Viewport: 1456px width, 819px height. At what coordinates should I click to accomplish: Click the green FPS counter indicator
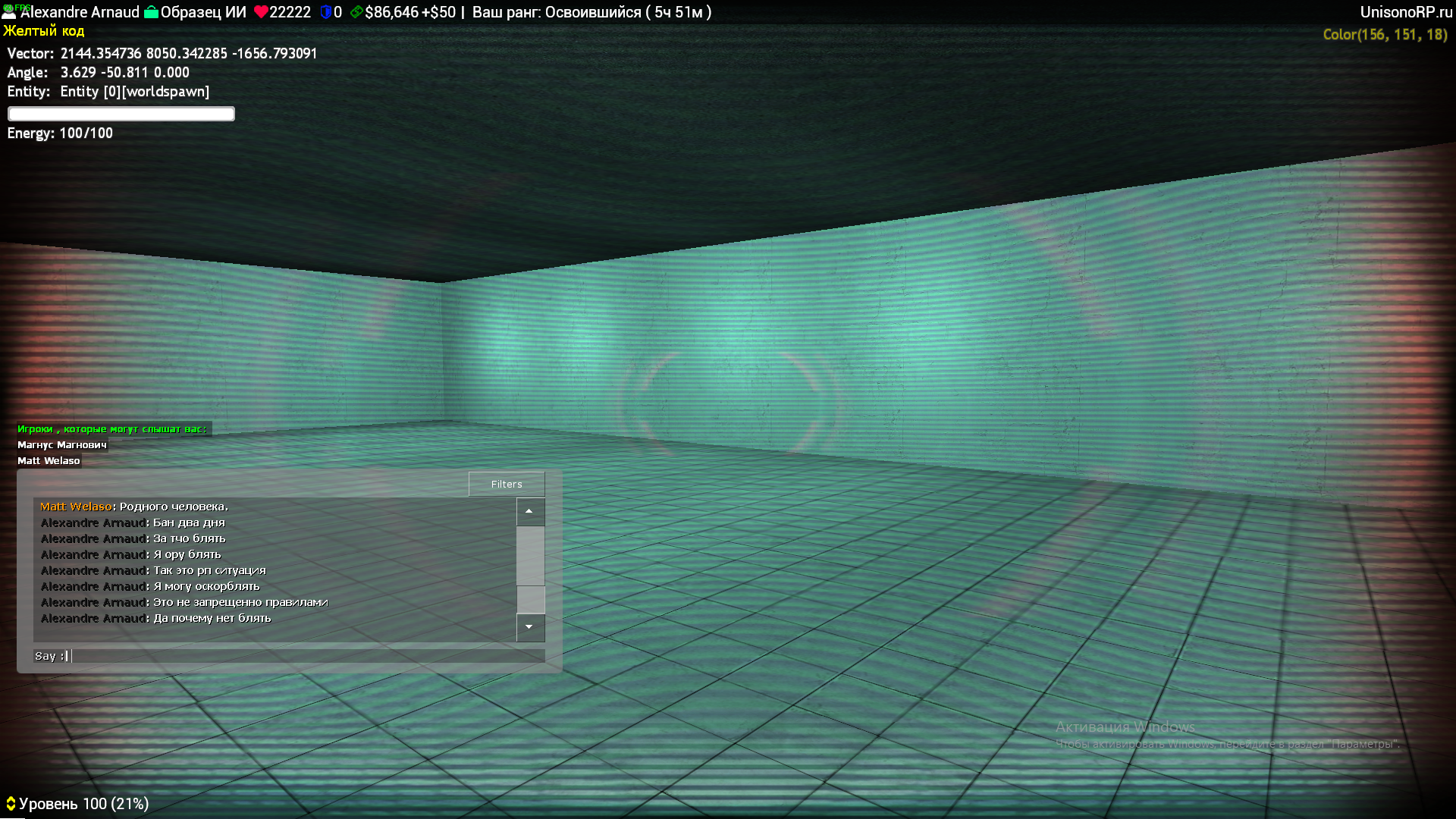click(x=17, y=7)
